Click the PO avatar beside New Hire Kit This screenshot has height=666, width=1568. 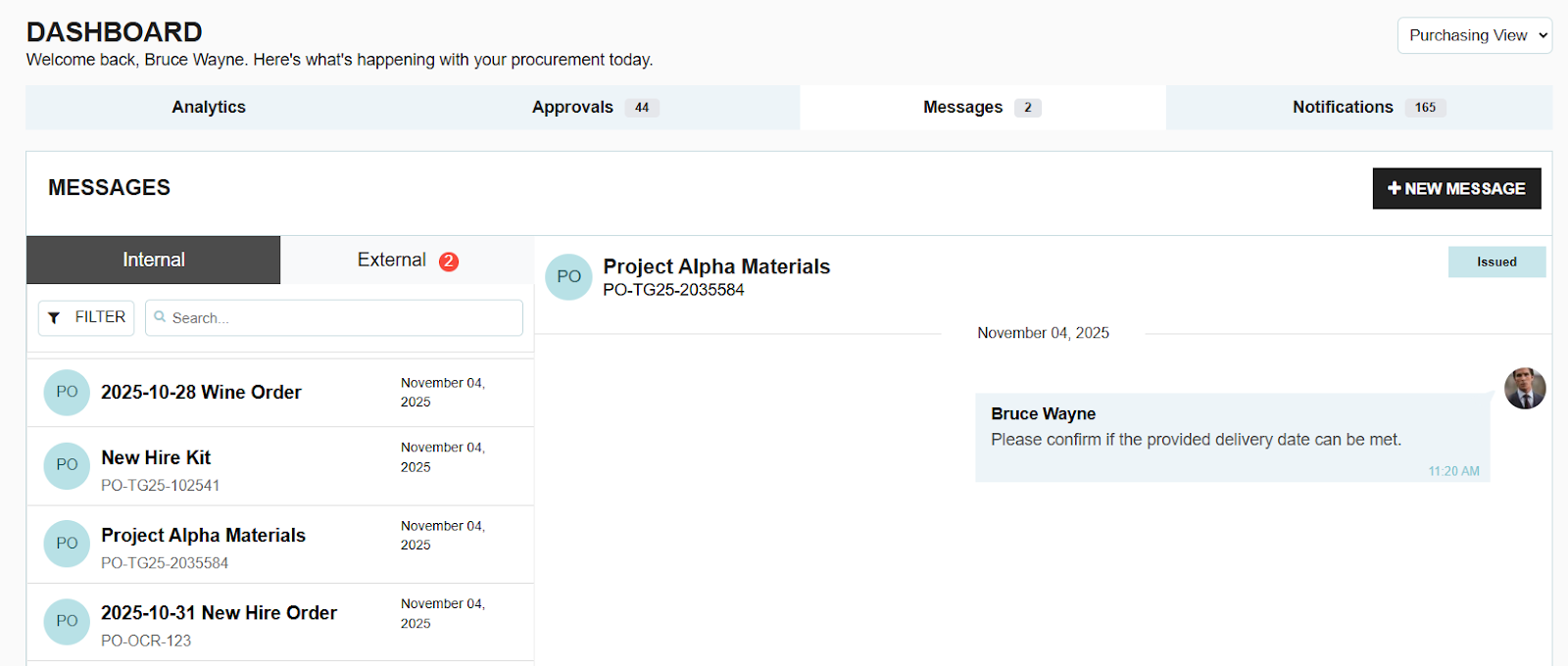click(67, 465)
